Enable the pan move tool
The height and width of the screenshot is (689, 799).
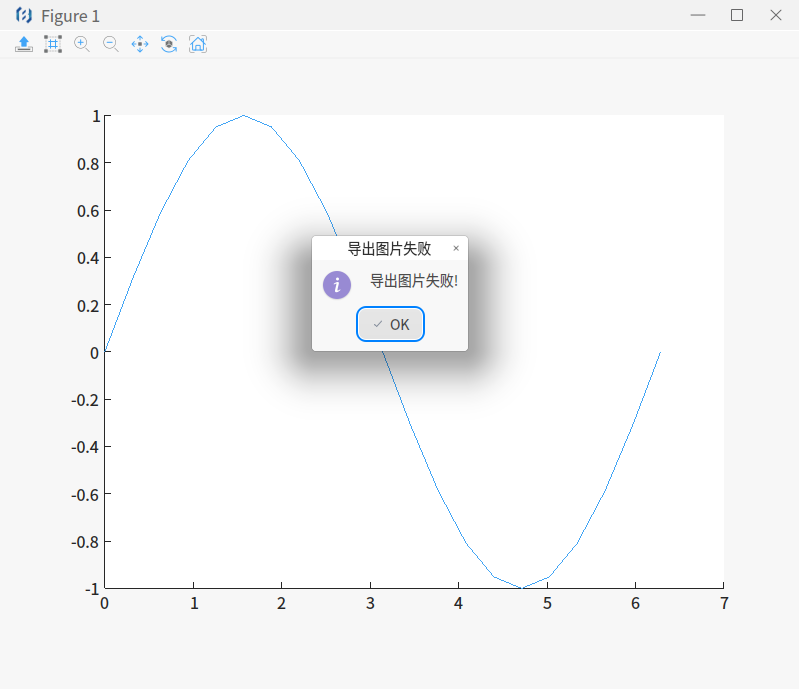[x=140, y=44]
